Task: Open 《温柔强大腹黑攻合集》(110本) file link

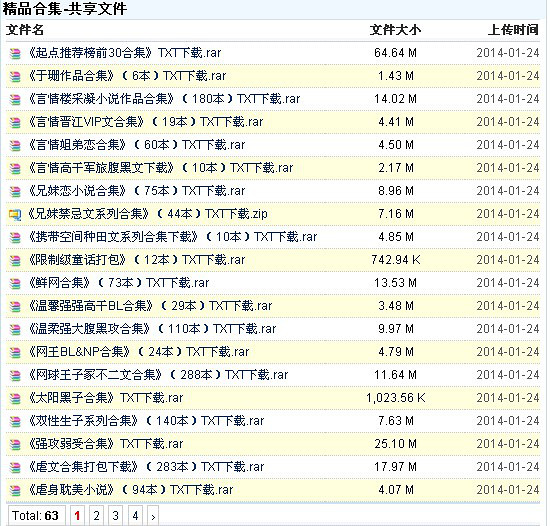Action: 152,329
